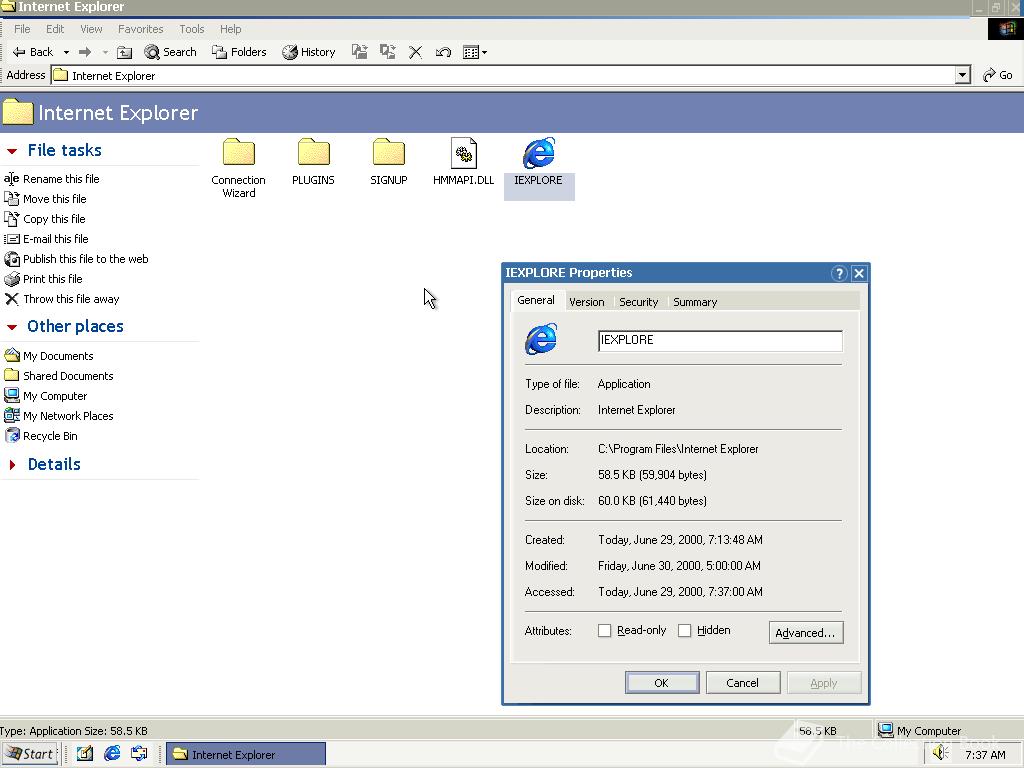Open the View menu
This screenshot has width=1024, height=768.
tap(91, 29)
